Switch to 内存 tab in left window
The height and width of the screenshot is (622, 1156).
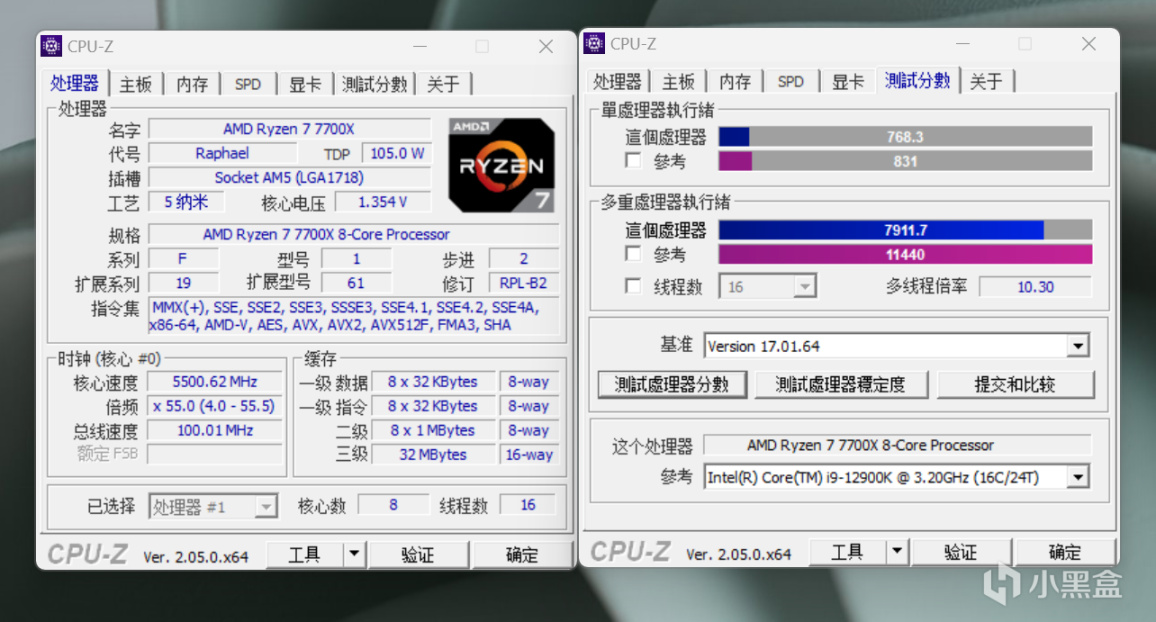(x=192, y=84)
